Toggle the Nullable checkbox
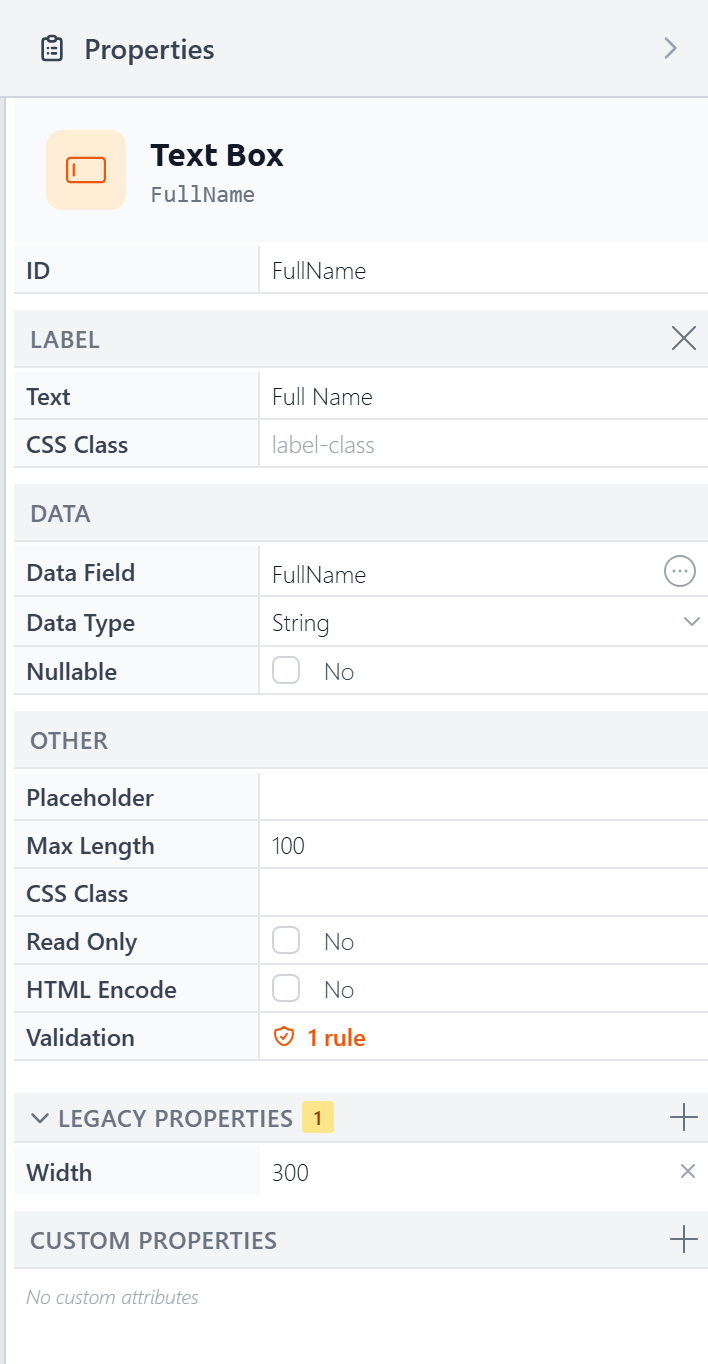Viewport: 708px width, 1364px height. [x=286, y=670]
